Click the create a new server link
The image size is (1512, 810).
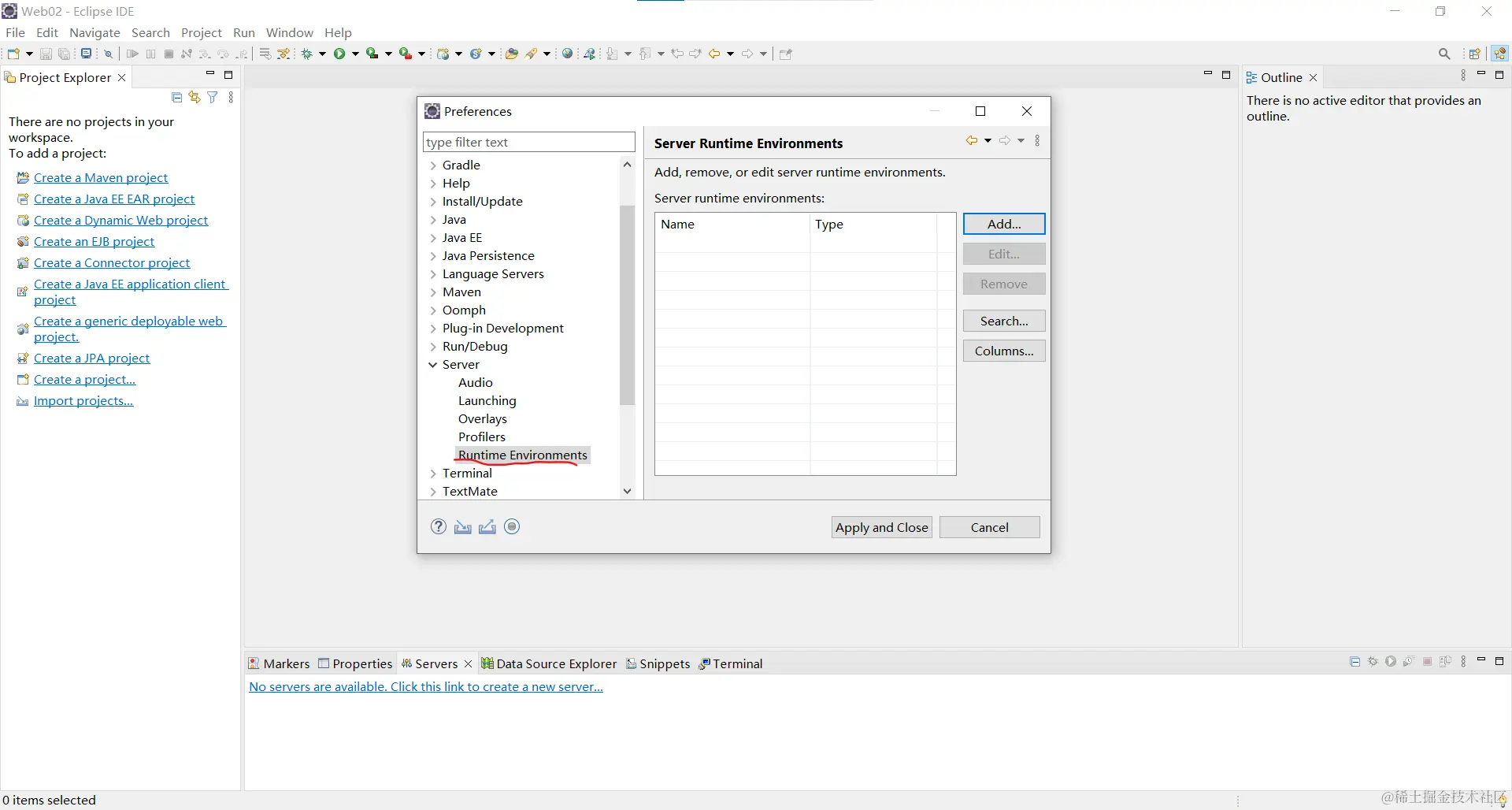click(x=426, y=686)
